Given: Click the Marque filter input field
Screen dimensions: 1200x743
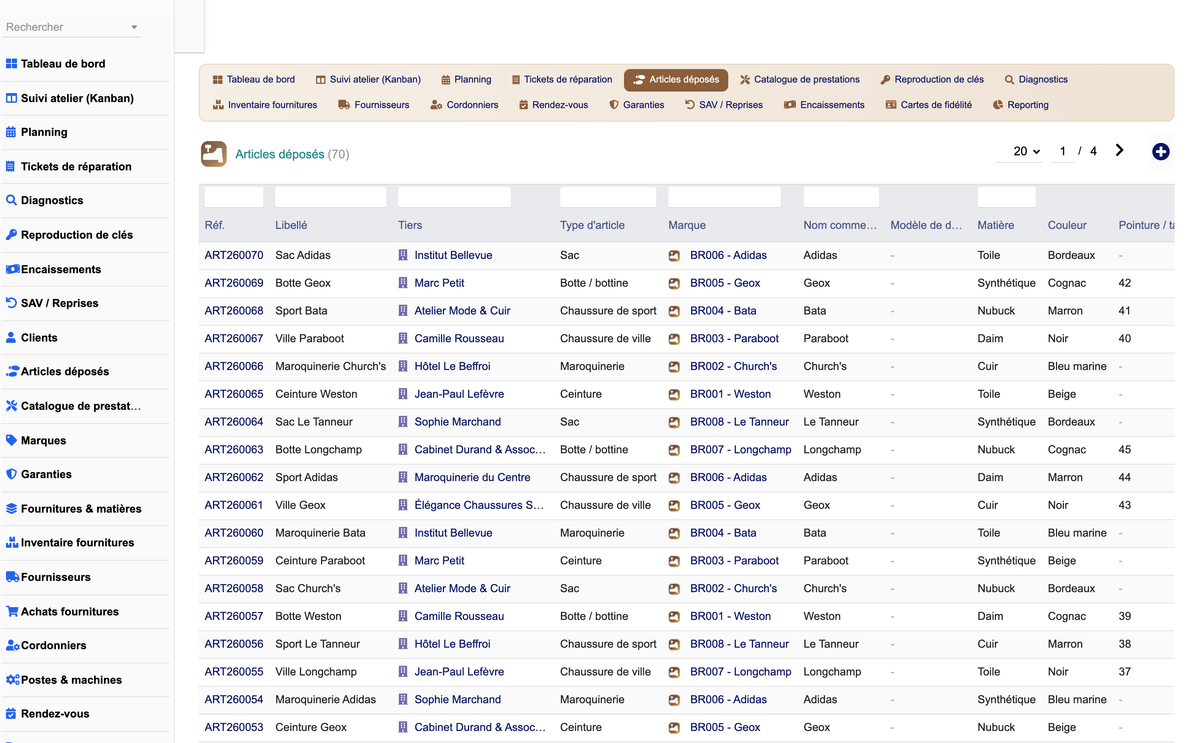Looking at the screenshot, I should pos(724,197).
